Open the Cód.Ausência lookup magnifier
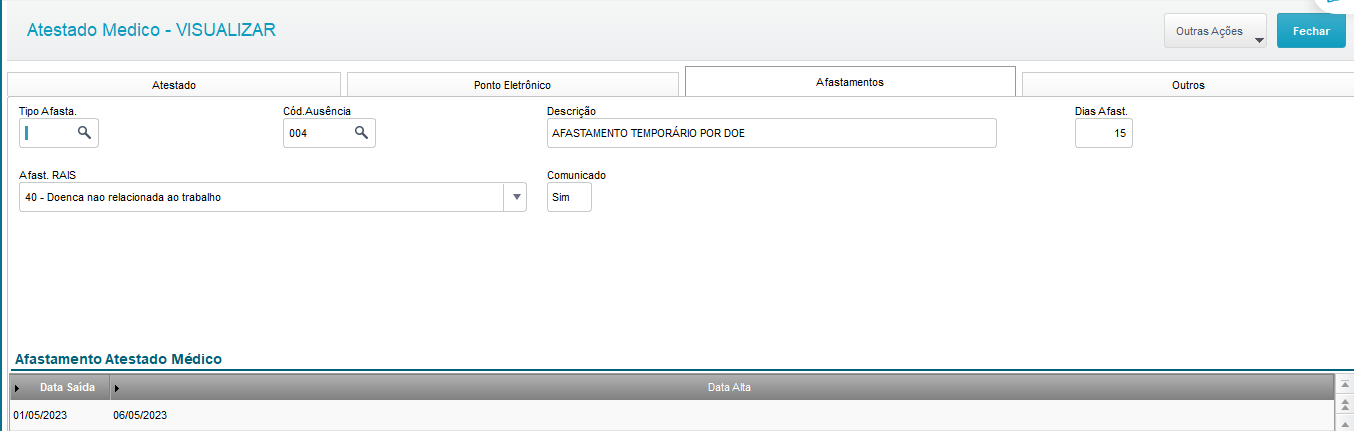This screenshot has width=1354, height=431. click(362, 132)
